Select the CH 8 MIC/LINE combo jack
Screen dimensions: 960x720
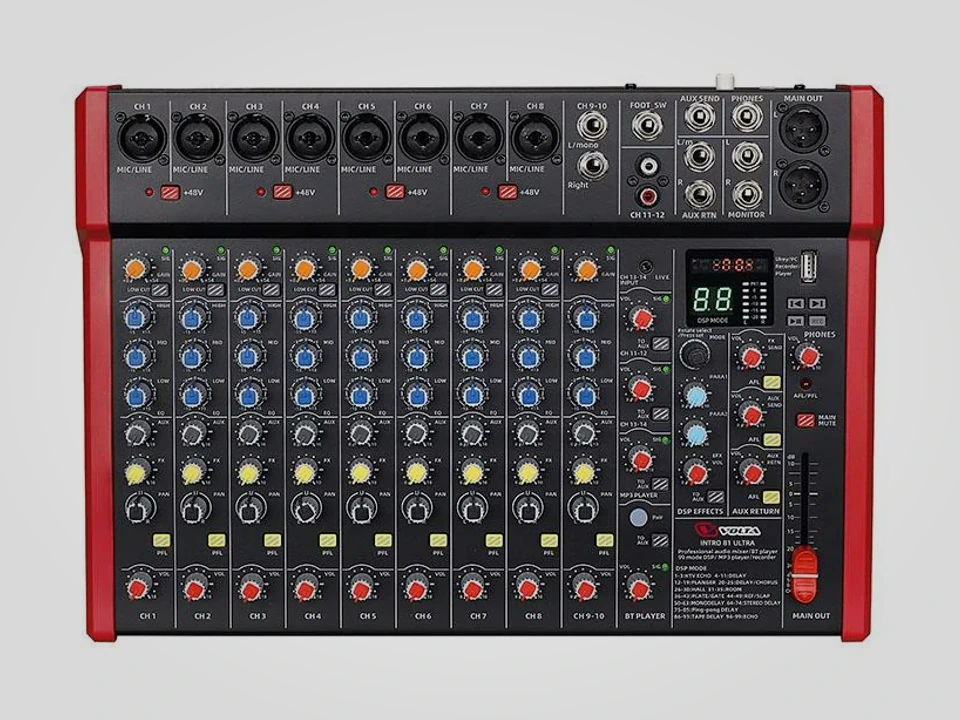pyautogui.click(x=534, y=138)
